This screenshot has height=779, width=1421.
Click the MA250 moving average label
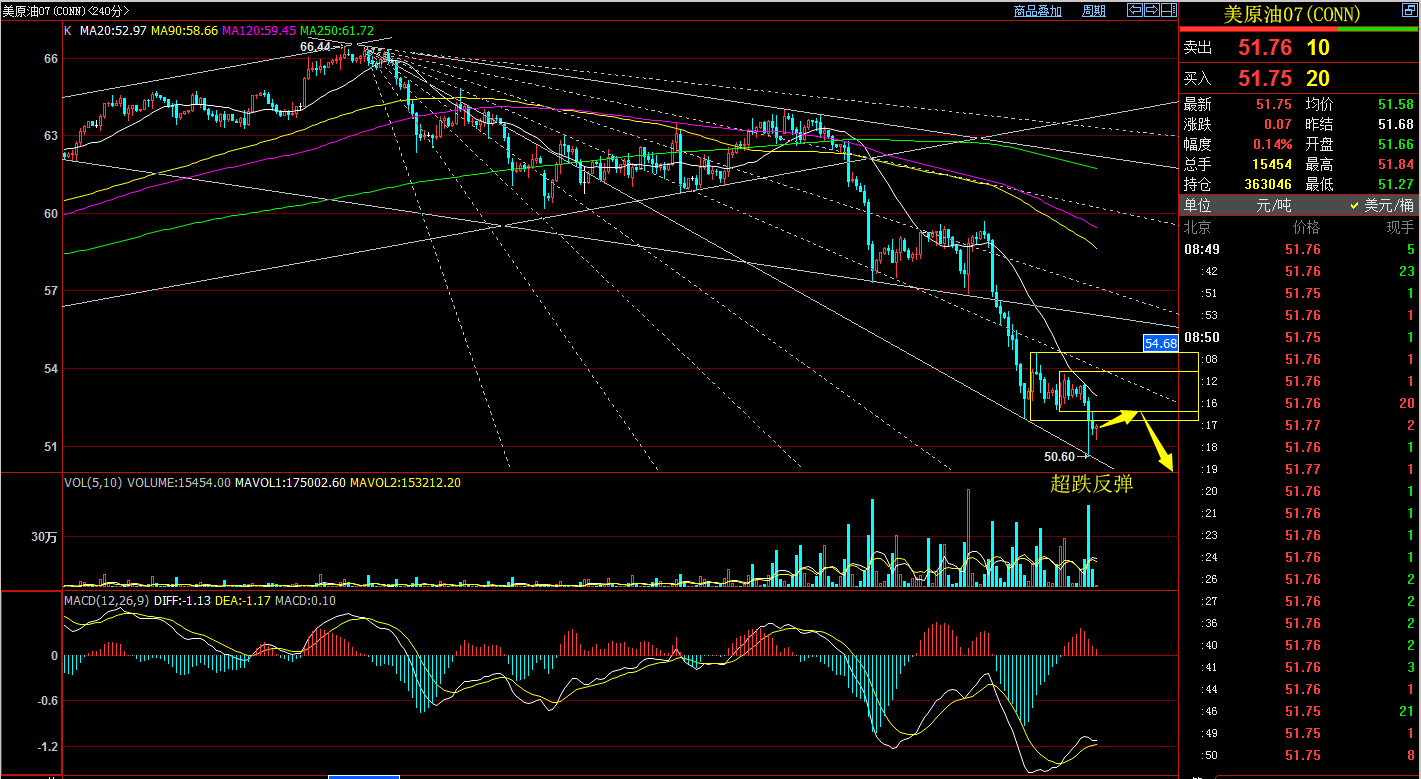point(337,31)
